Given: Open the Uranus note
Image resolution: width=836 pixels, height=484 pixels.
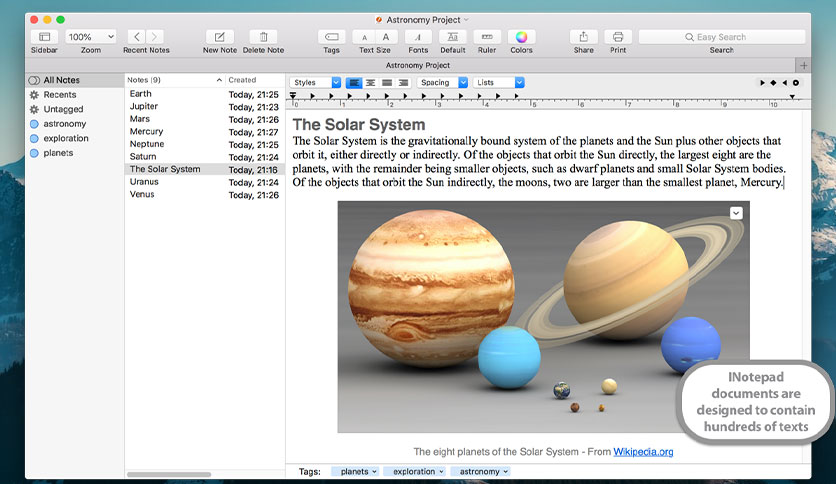Looking at the screenshot, I should pos(205,182).
